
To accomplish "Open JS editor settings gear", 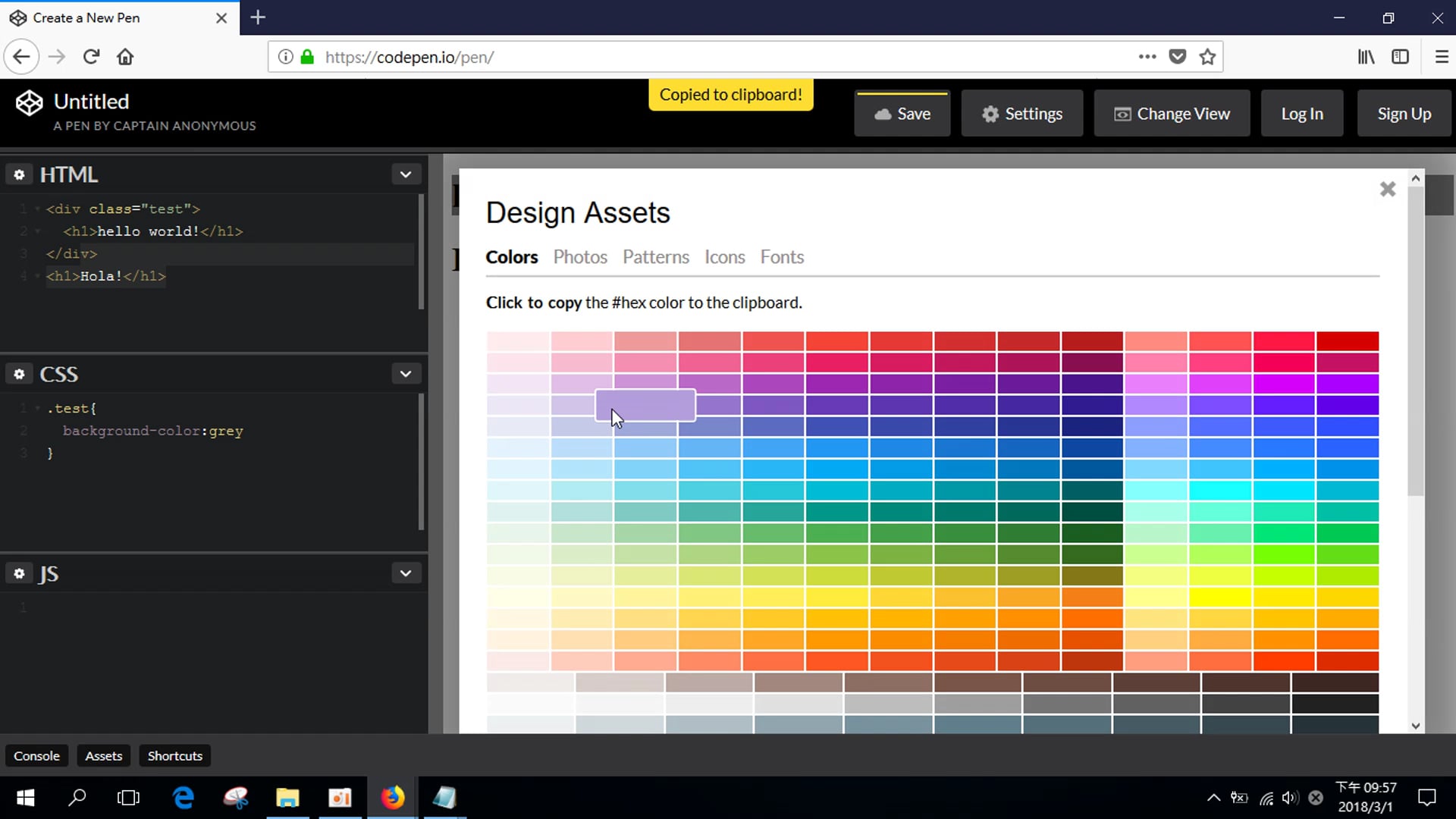I will tap(19, 574).
